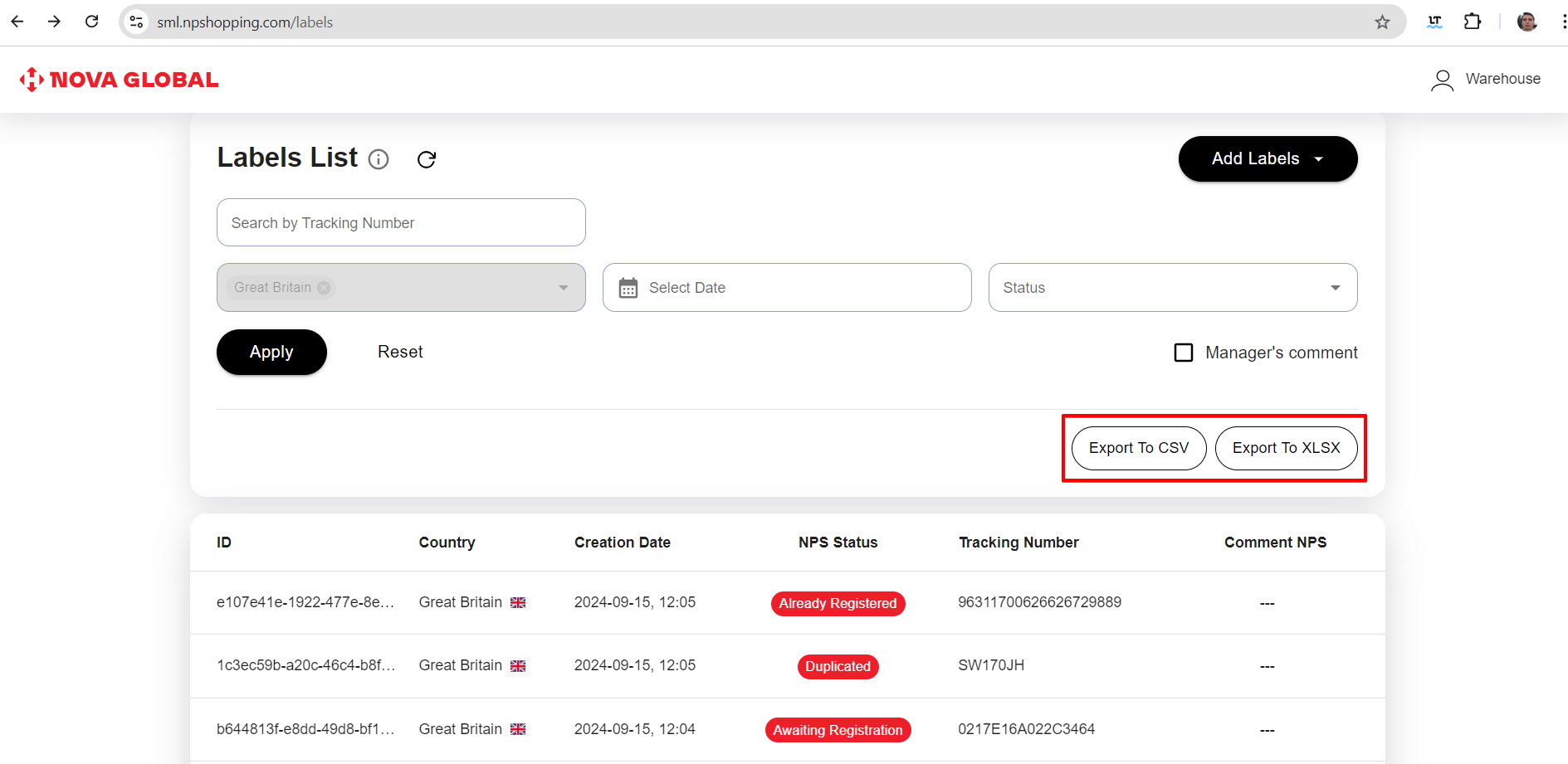Open the UT extension icon in toolbar
1568x764 pixels.
(1434, 22)
